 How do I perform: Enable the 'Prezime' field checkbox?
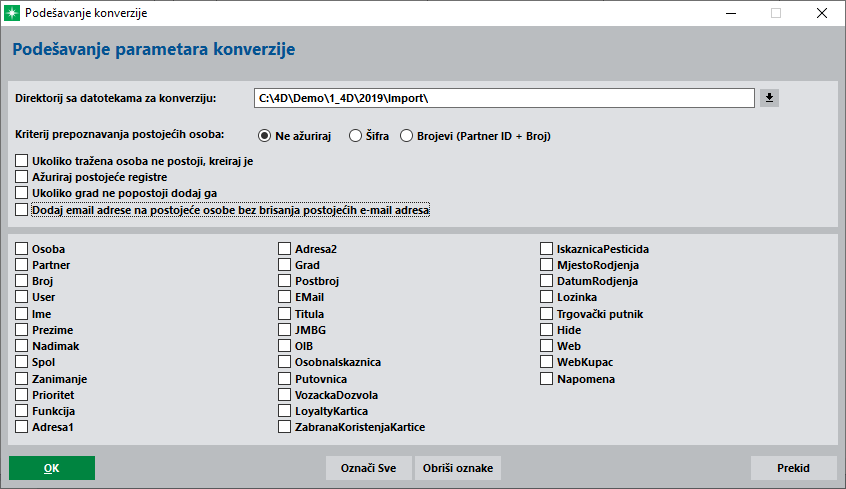[22, 330]
